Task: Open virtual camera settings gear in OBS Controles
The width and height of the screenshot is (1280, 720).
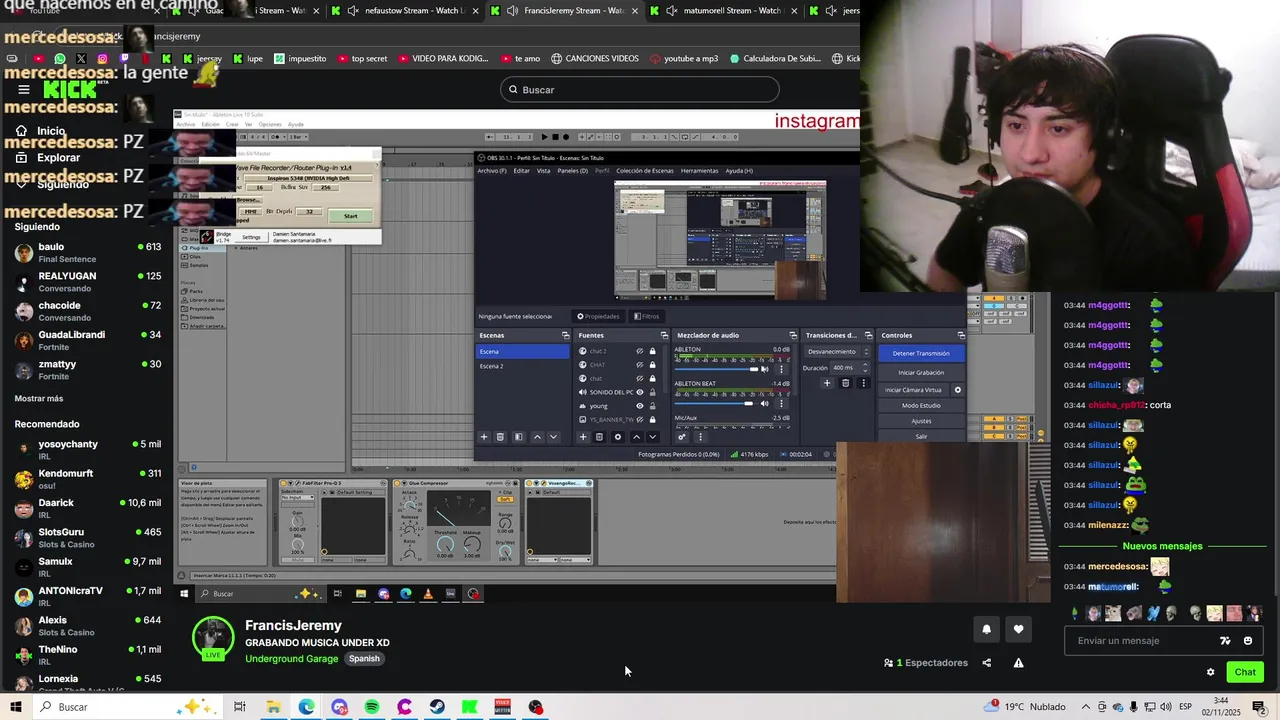Action: tap(957, 390)
